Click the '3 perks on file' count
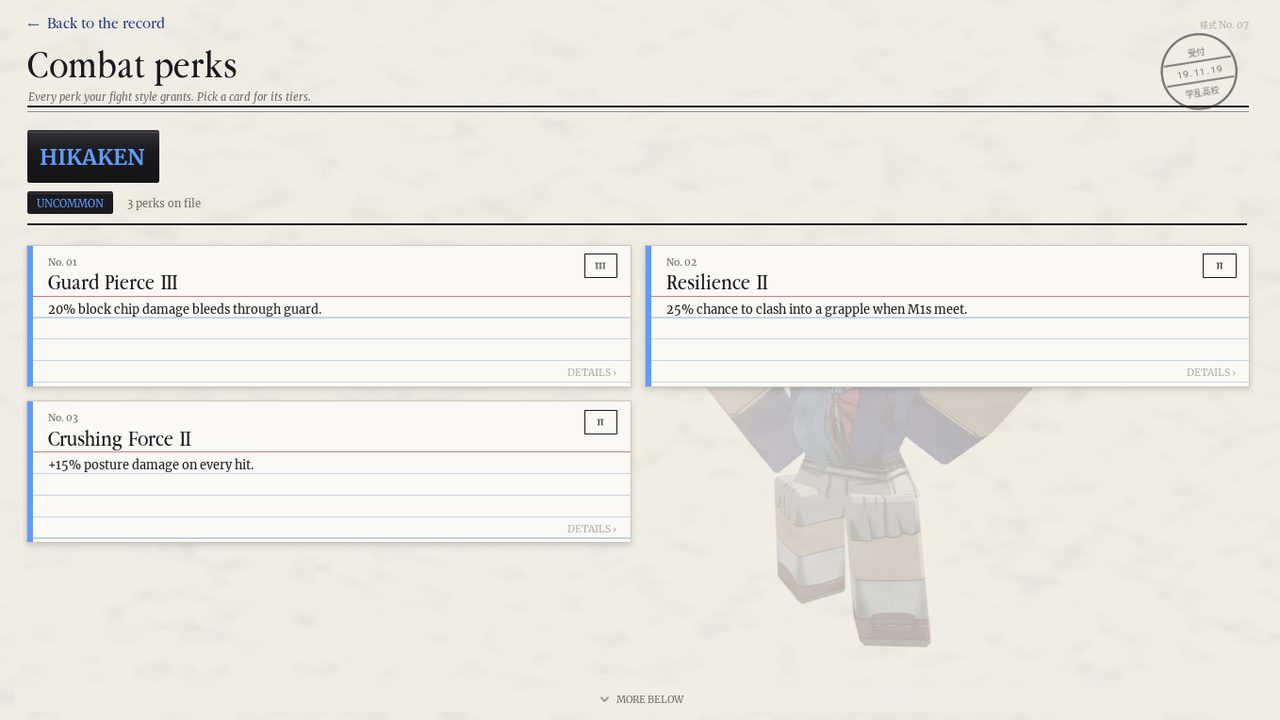This screenshot has height=720, width=1280. [164, 203]
